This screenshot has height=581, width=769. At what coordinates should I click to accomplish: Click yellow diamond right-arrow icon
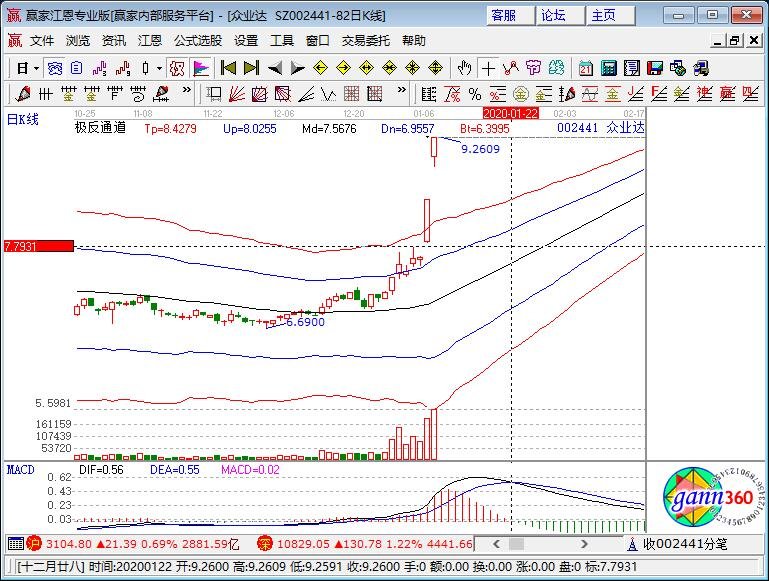click(343, 68)
